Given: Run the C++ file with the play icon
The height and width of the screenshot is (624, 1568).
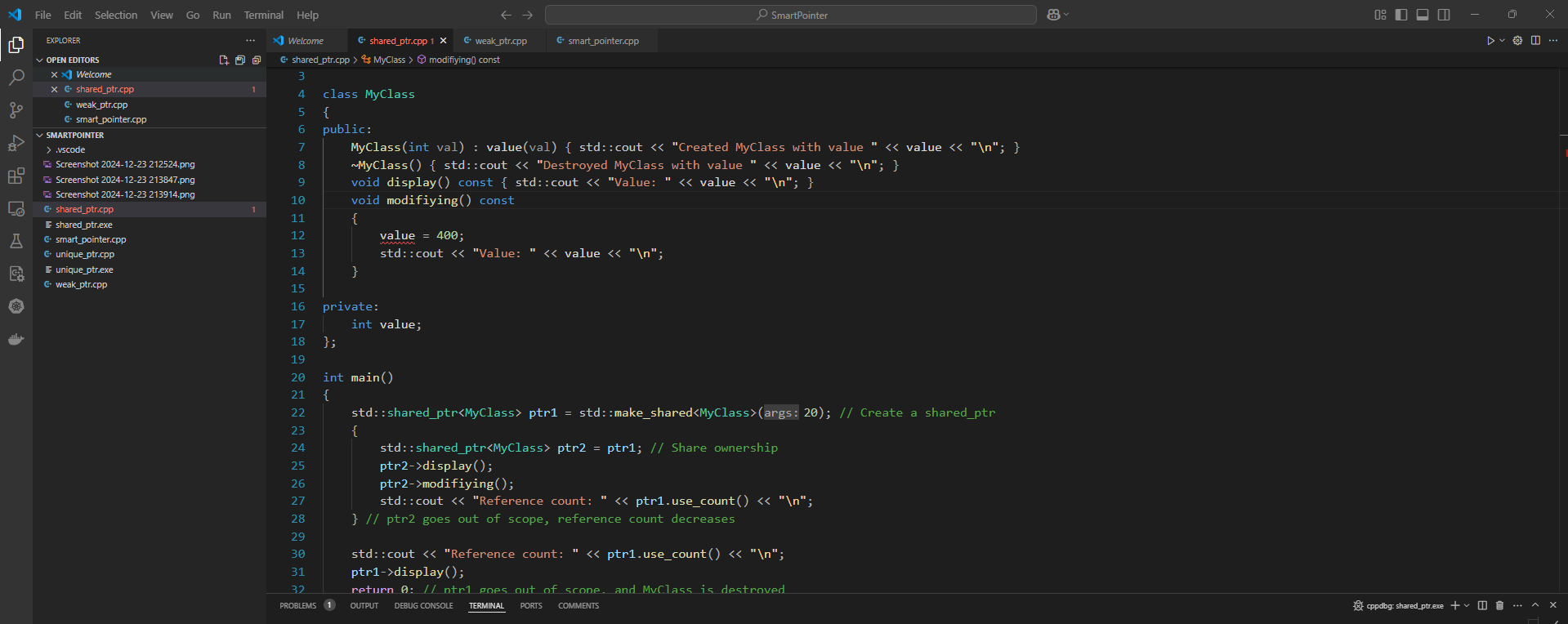Looking at the screenshot, I should click(1490, 40).
